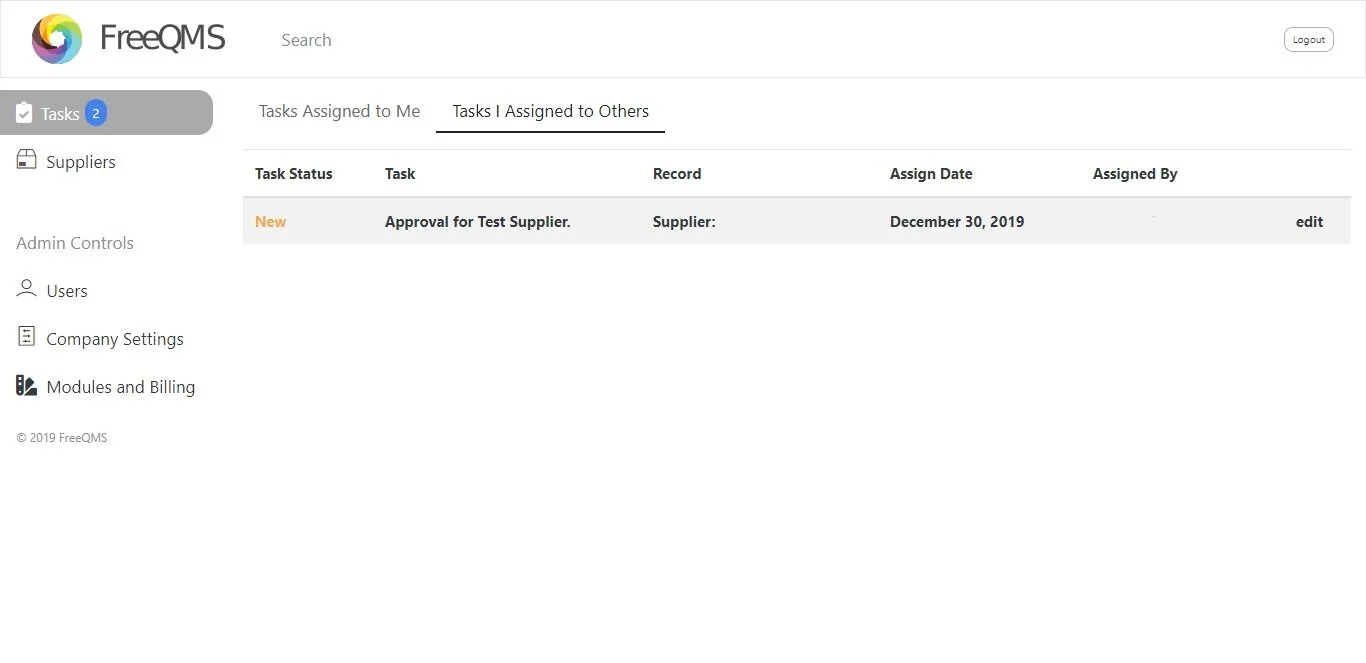
Task: Click the FreeQMS title text
Action: 162,39
